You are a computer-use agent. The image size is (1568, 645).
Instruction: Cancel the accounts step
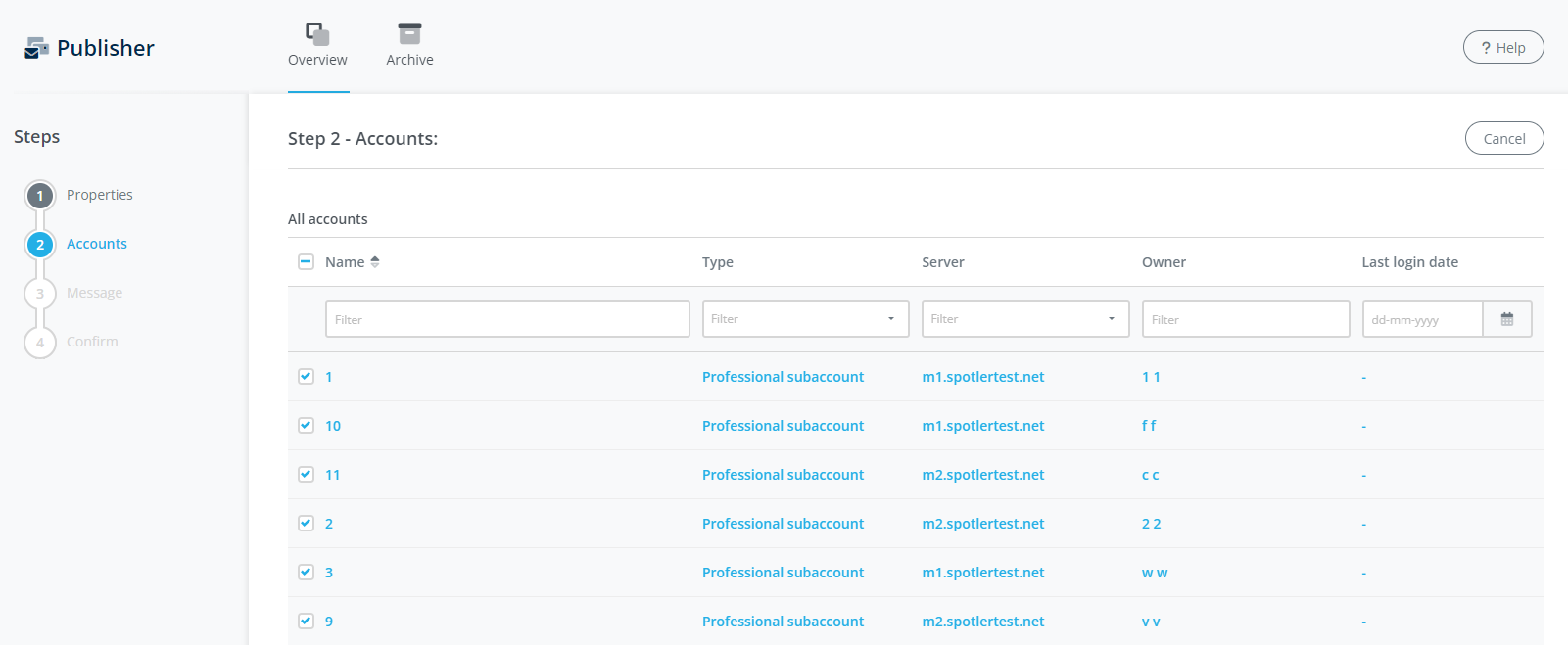coord(1504,138)
